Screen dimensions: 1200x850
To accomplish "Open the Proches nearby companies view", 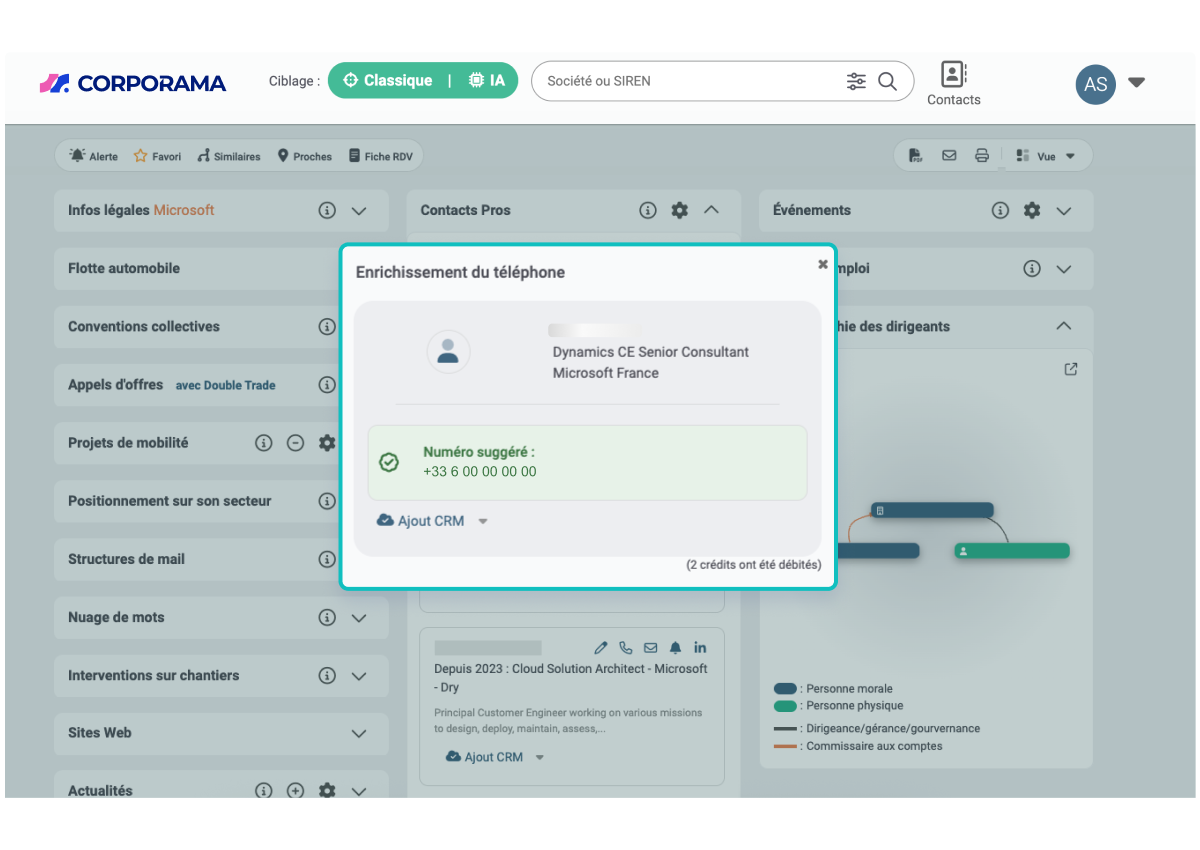I will (x=305, y=156).
